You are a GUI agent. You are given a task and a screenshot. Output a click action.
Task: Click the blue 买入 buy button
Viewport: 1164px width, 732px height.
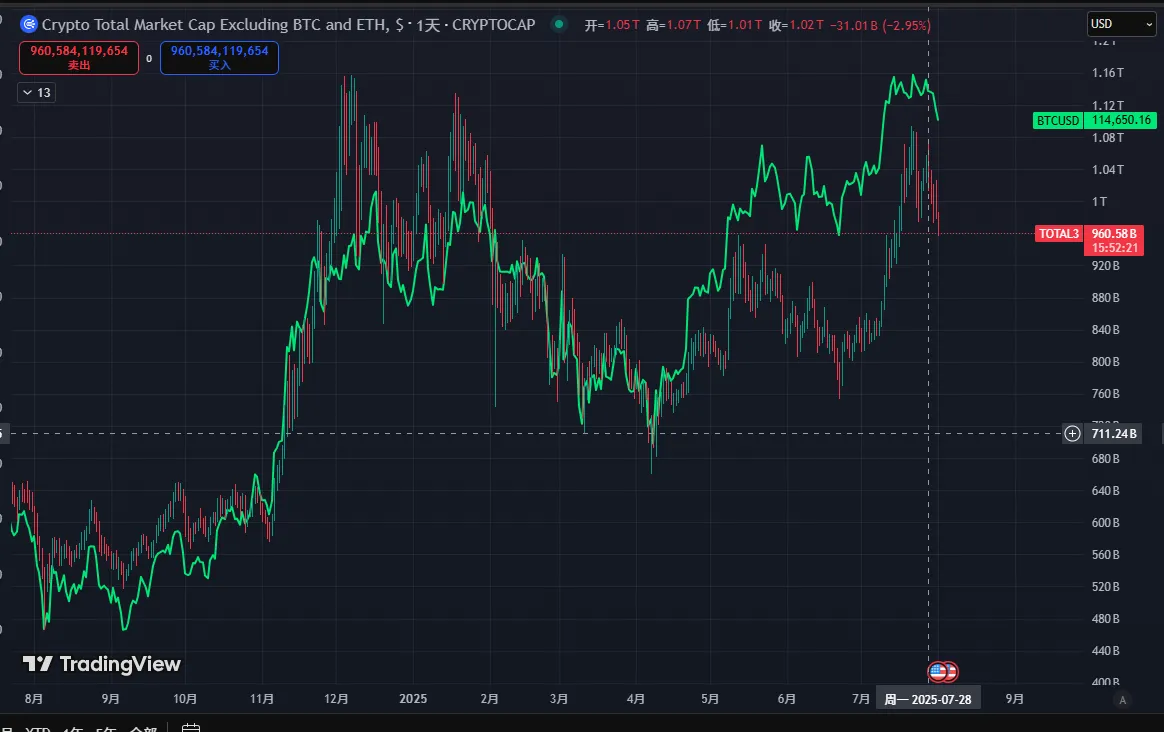click(219, 57)
